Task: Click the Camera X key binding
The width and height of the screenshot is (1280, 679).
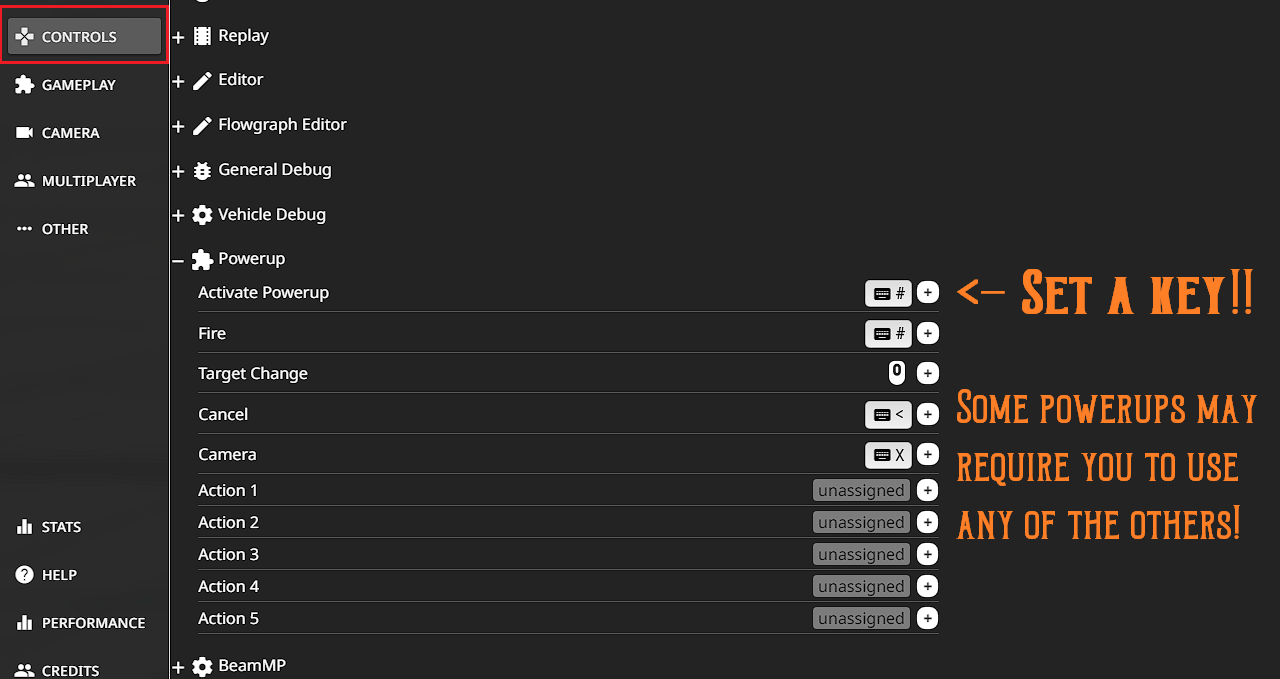Action: tap(888, 455)
